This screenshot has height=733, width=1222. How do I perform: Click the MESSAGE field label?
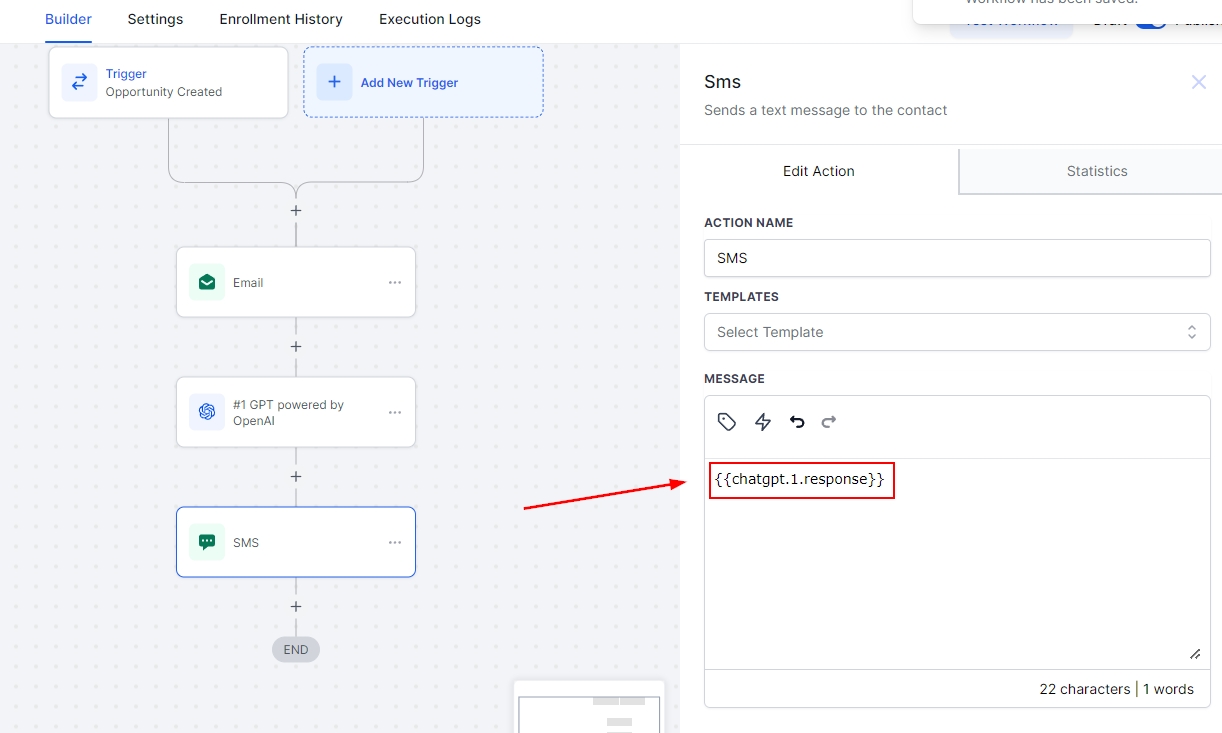[734, 379]
